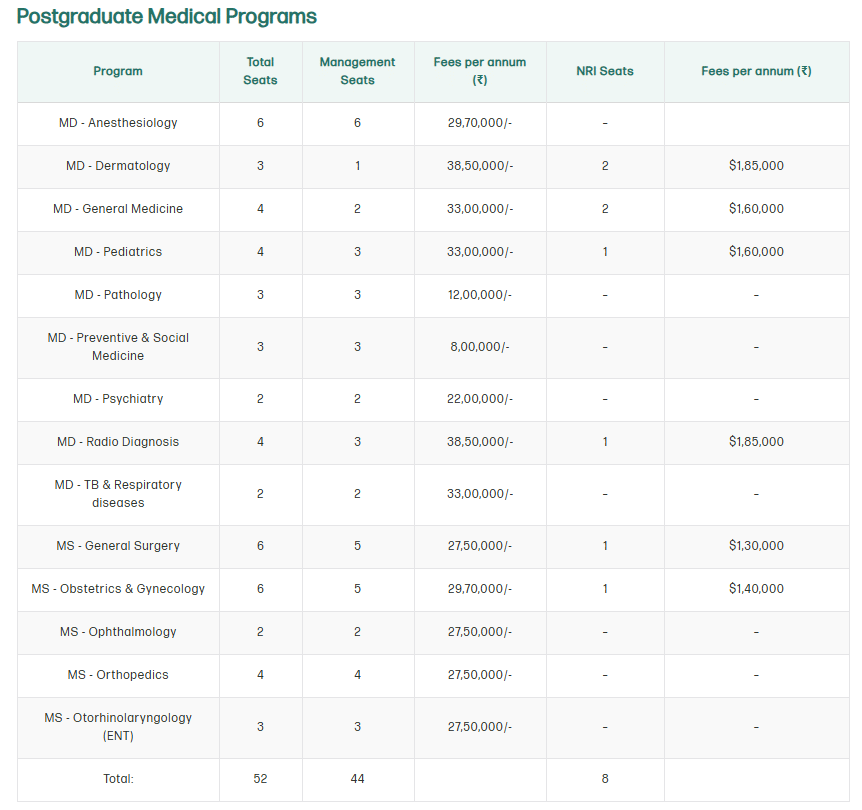Select the Management Seats column header
The height and width of the screenshot is (810, 862).
click(x=357, y=71)
